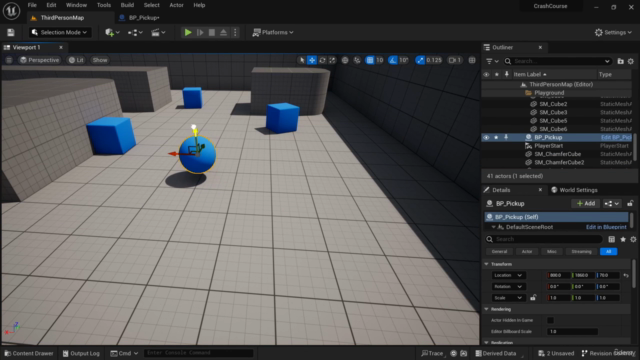The width and height of the screenshot is (640, 360).
Task: Click the Unreal Engine logo icon
Action: (x=11, y=11)
